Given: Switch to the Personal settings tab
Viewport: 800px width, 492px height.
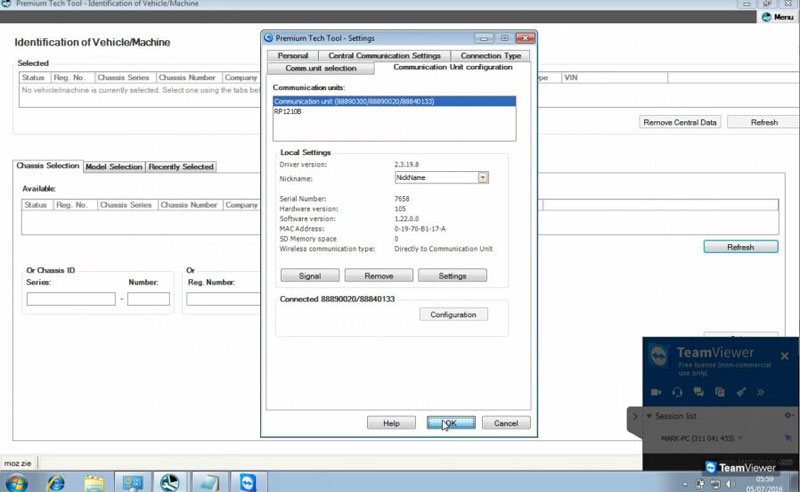Looking at the screenshot, I should 293,55.
